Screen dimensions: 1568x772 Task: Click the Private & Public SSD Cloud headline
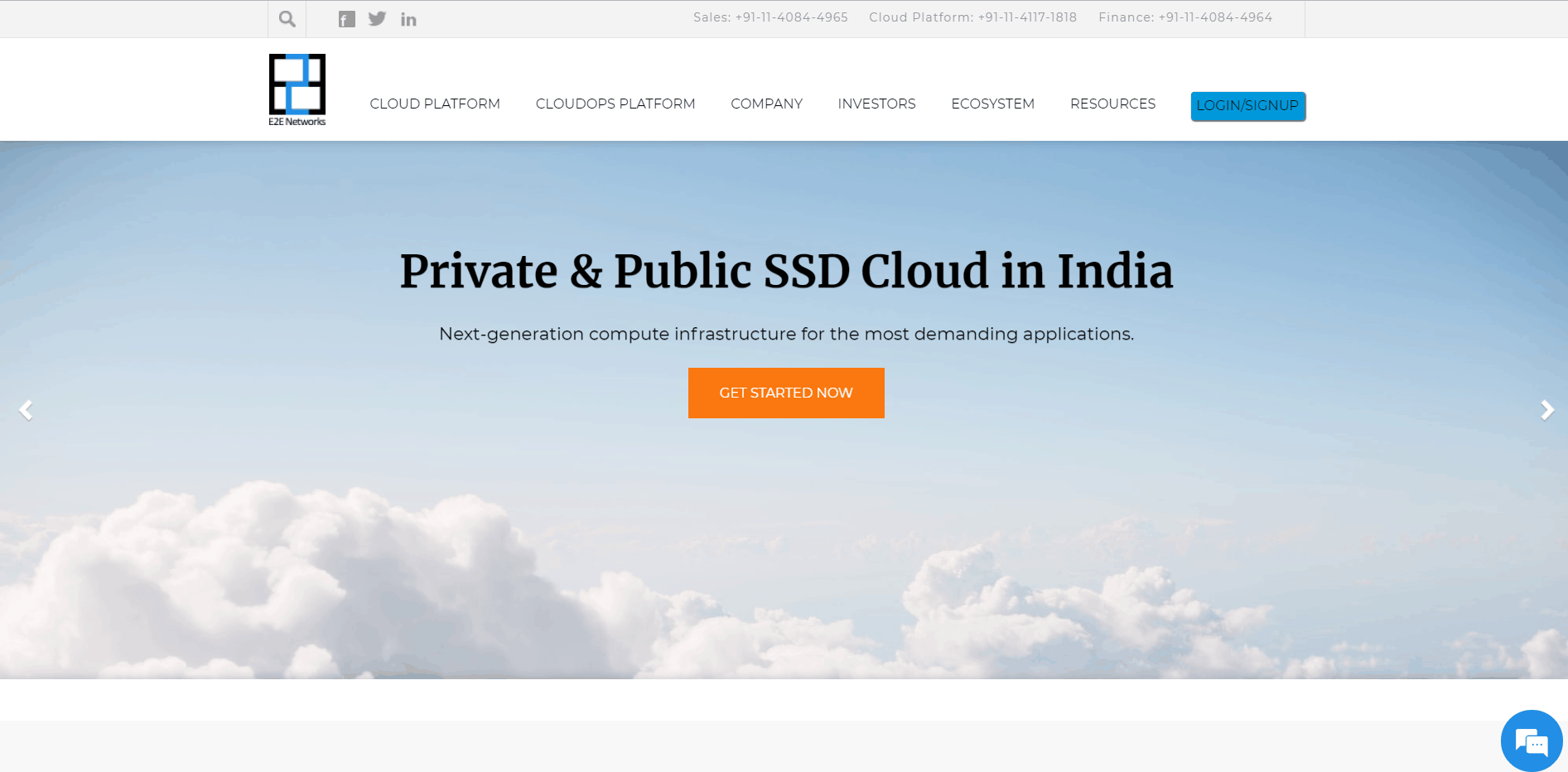786,271
